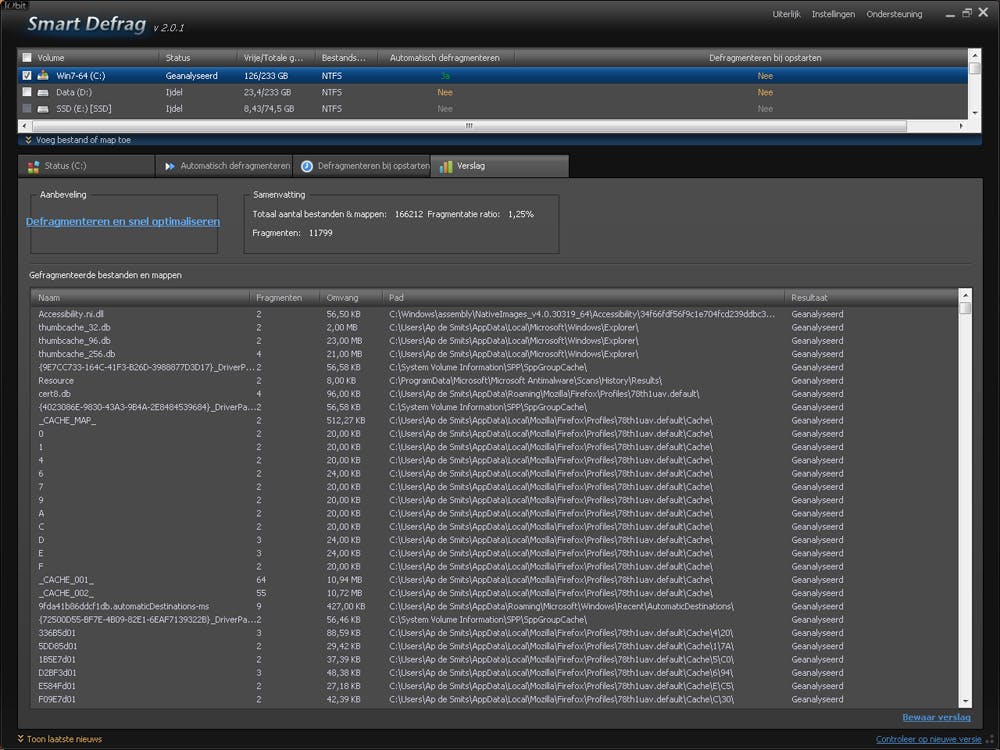The width and height of the screenshot is (1000, 750).
Task: Click the Bewaar verslag link
Action: coord(936,717)
